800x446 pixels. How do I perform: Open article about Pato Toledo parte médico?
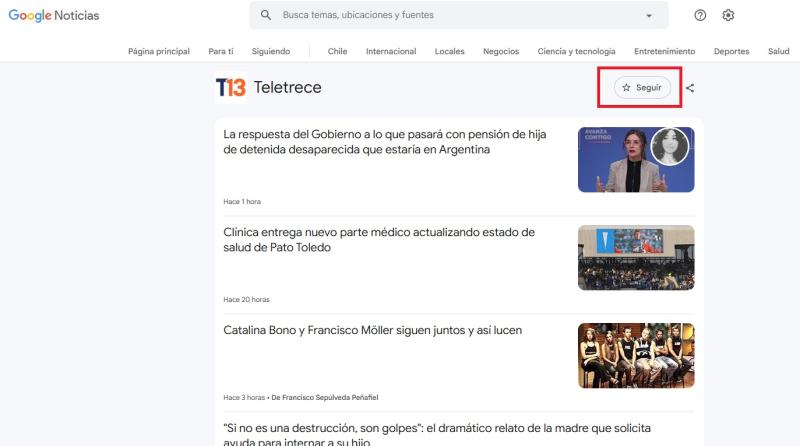pyautogui.click(x=379, y=240)
